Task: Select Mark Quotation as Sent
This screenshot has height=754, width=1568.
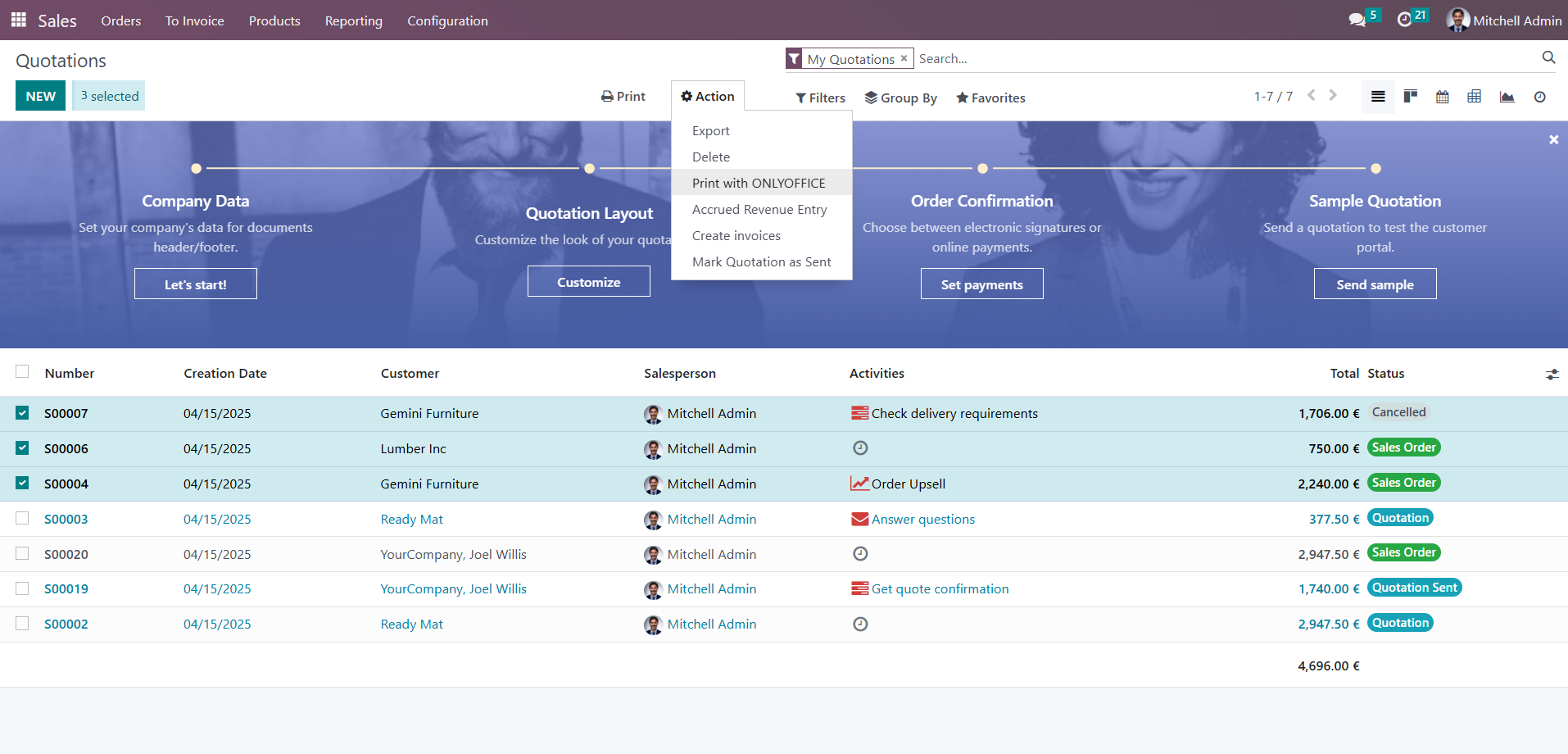Action: [762, 262]
